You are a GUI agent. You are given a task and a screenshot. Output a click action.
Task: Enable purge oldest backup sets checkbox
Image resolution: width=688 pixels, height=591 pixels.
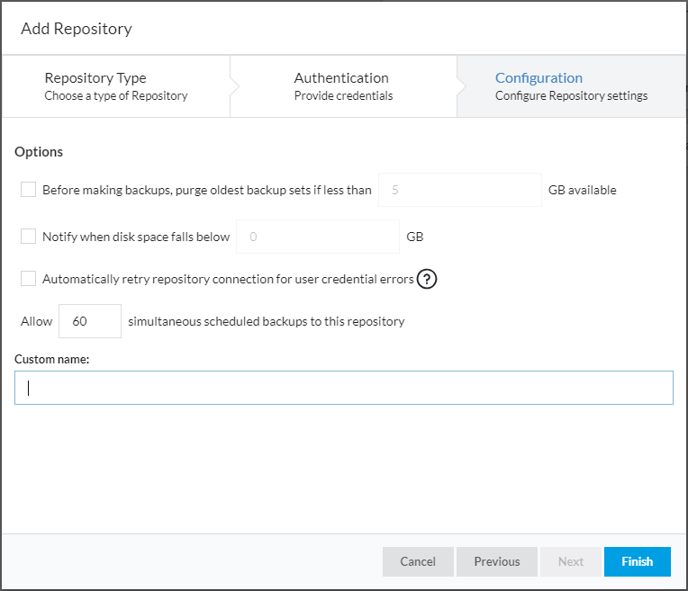pyautogui.click(x=29, y=190)
